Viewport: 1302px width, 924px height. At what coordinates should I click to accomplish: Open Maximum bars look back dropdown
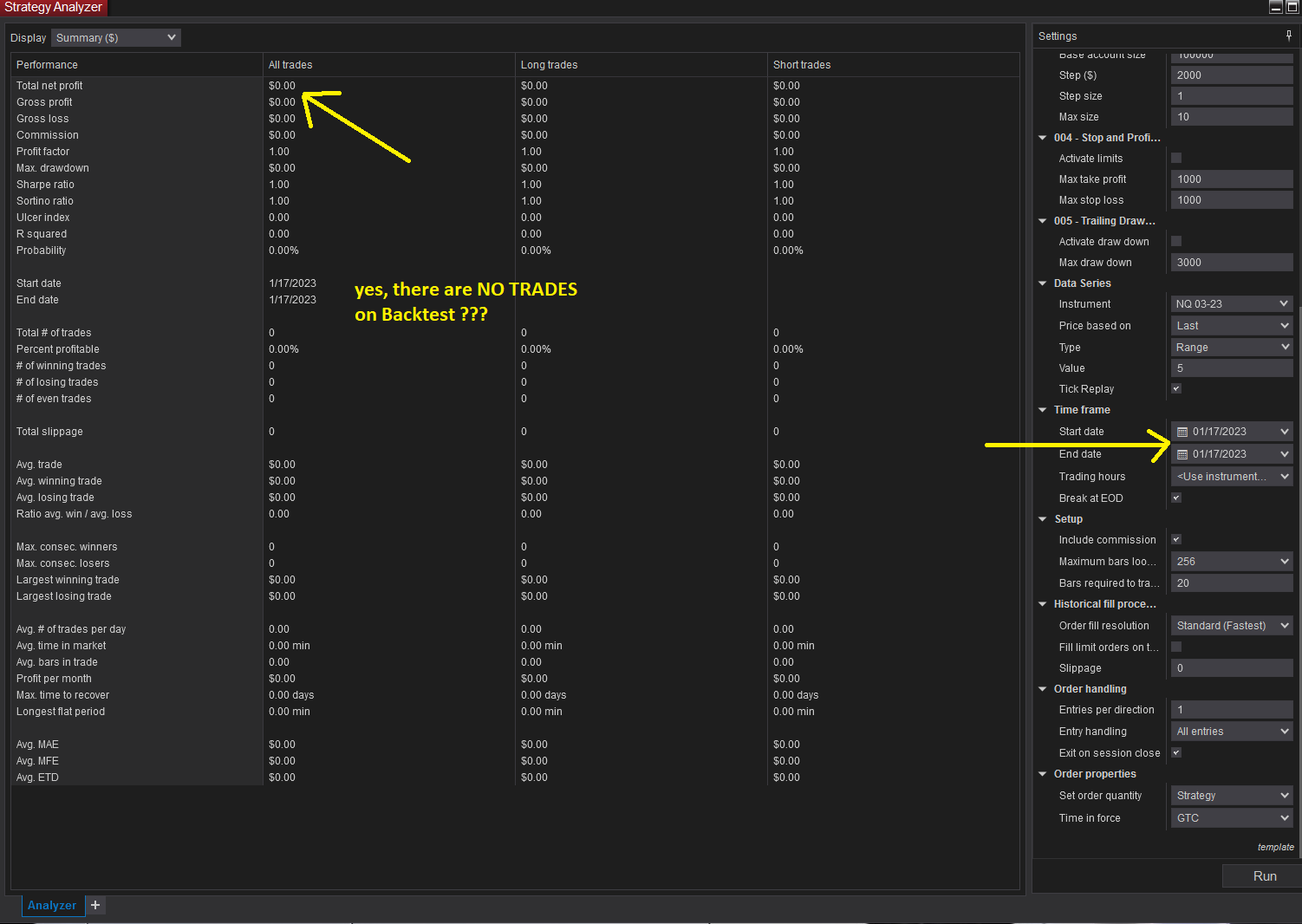click(x=1232, y=561)
